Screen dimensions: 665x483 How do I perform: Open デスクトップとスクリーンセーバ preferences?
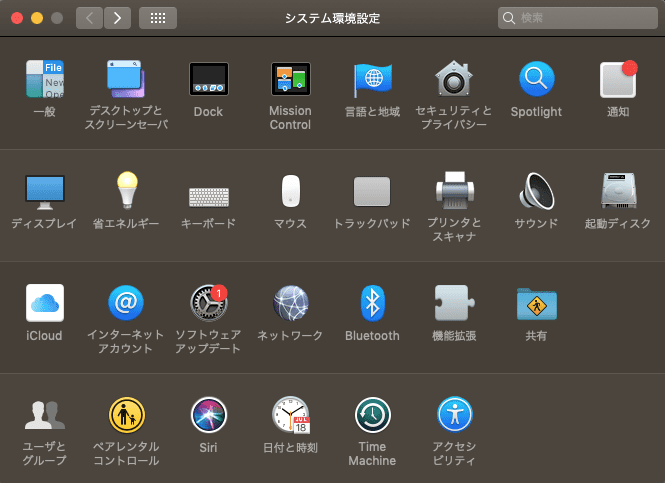click(126, 79)
